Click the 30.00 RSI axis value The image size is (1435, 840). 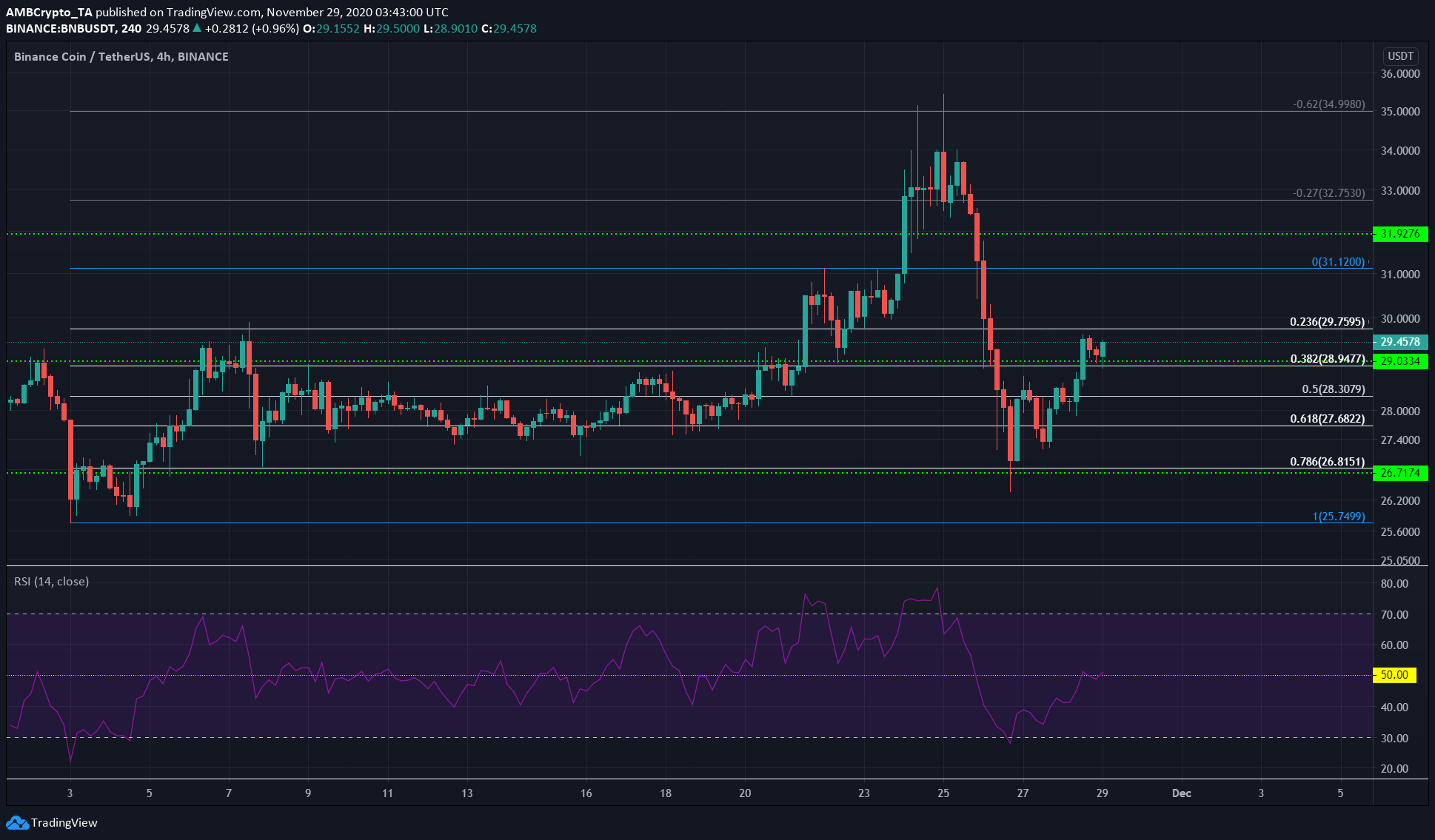click(1394, 739)
